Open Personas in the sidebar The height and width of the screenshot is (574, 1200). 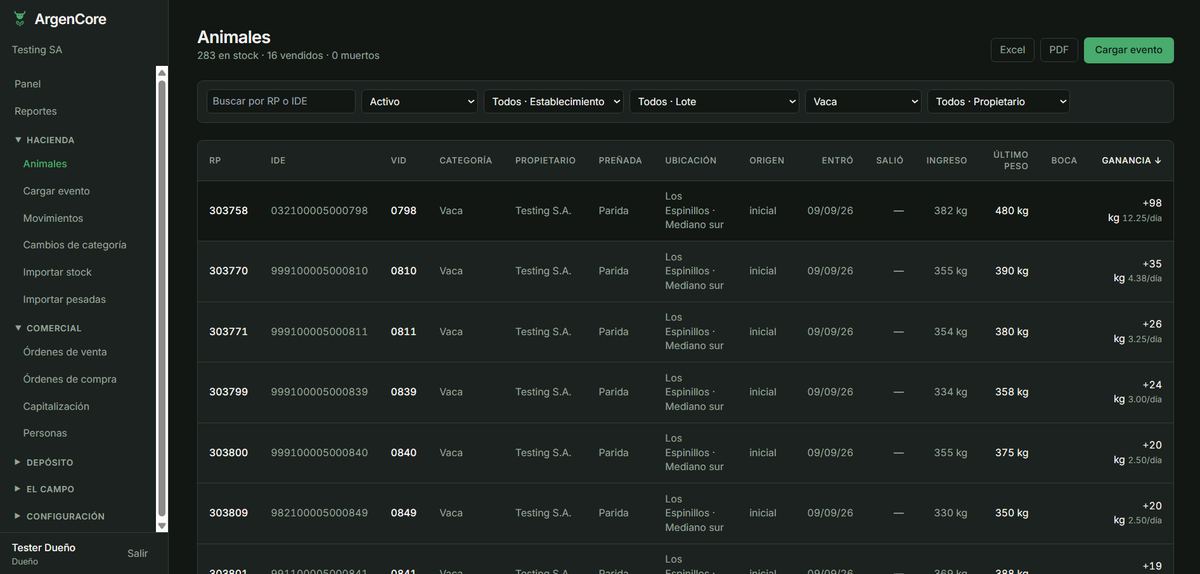(45, 433)
